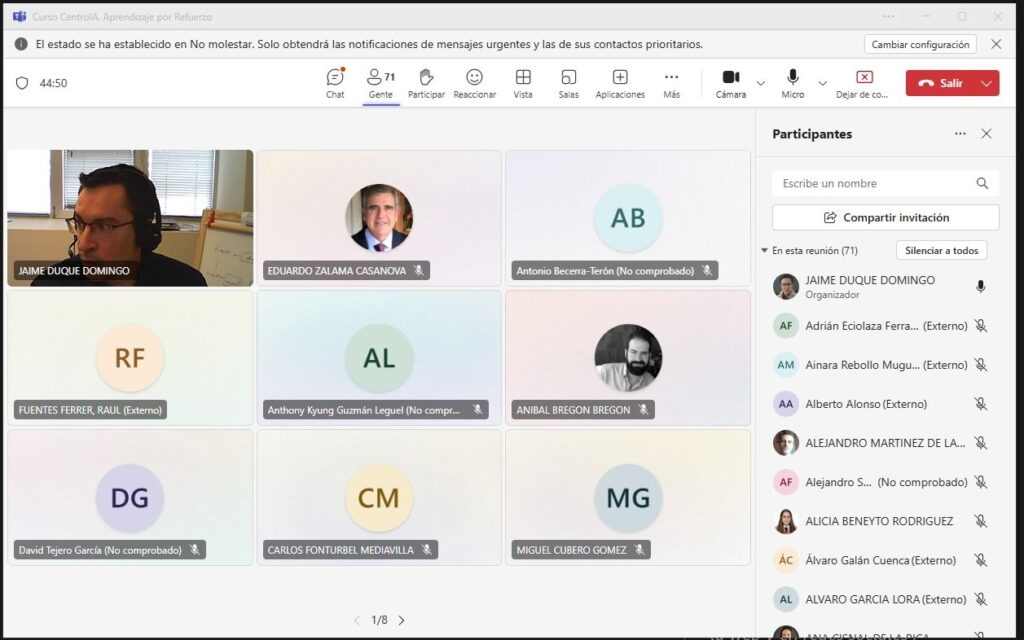Go to previous page of participant grid
The height and width of the screenshot is (640, 1024).
click(x=357, y=620)
